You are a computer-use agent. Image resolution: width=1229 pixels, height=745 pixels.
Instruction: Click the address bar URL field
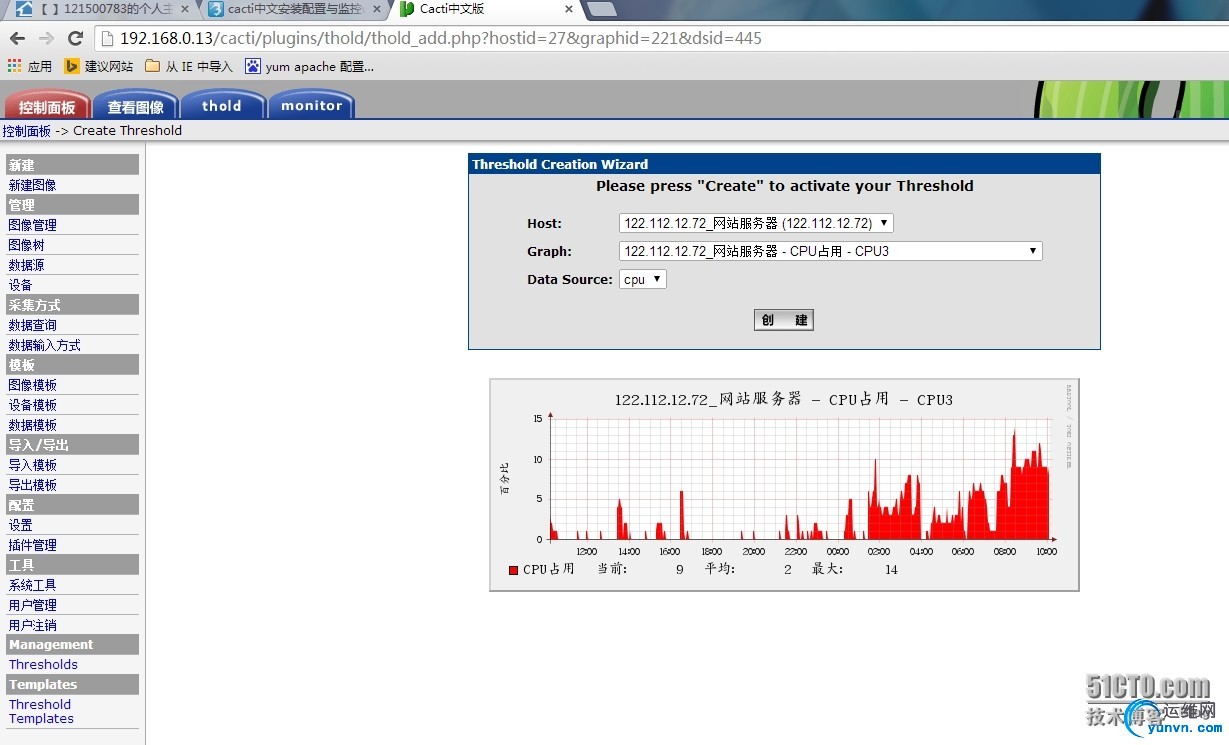(x=660, y=38)
